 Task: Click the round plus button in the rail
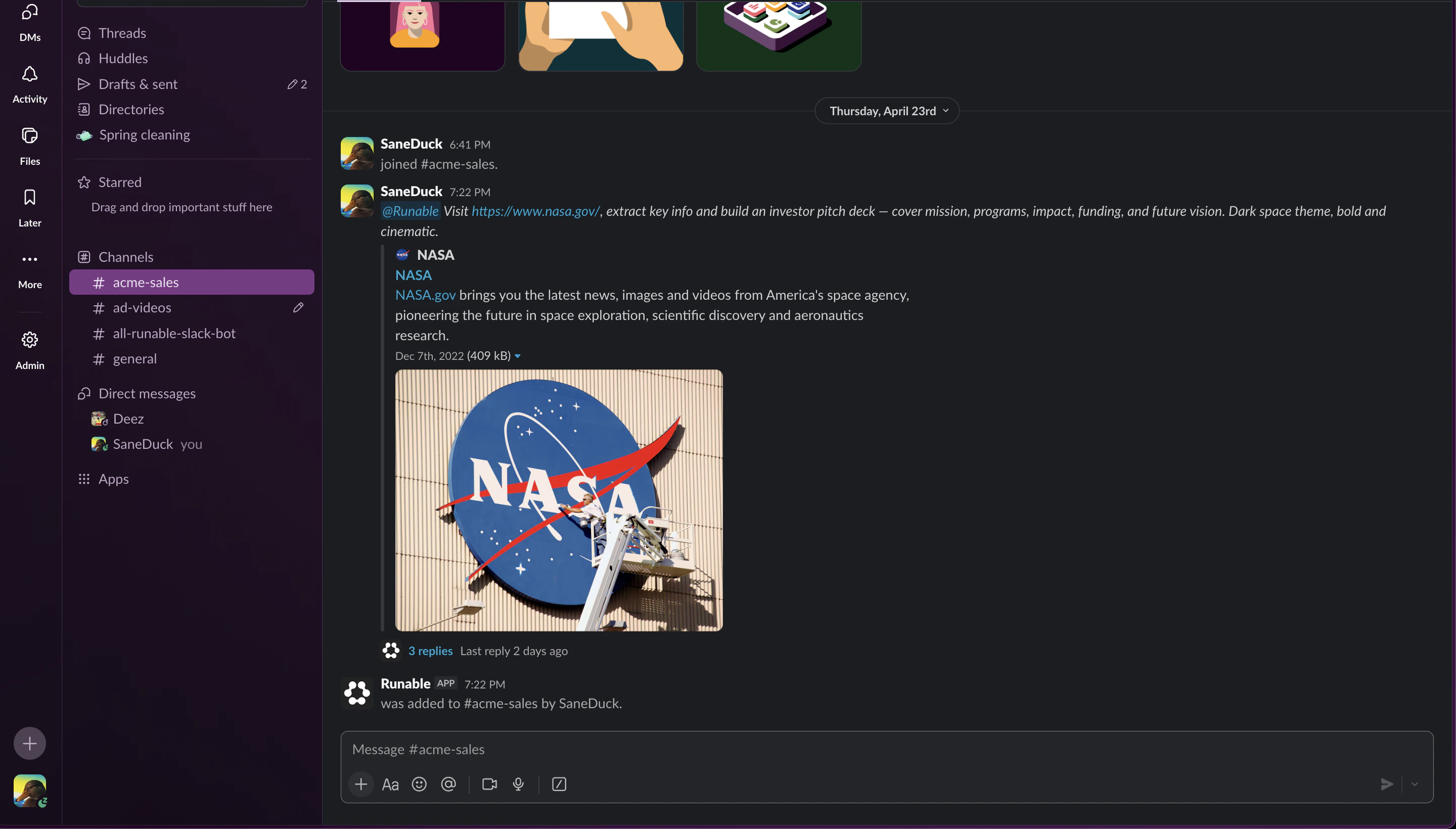(x=30, y=743)
